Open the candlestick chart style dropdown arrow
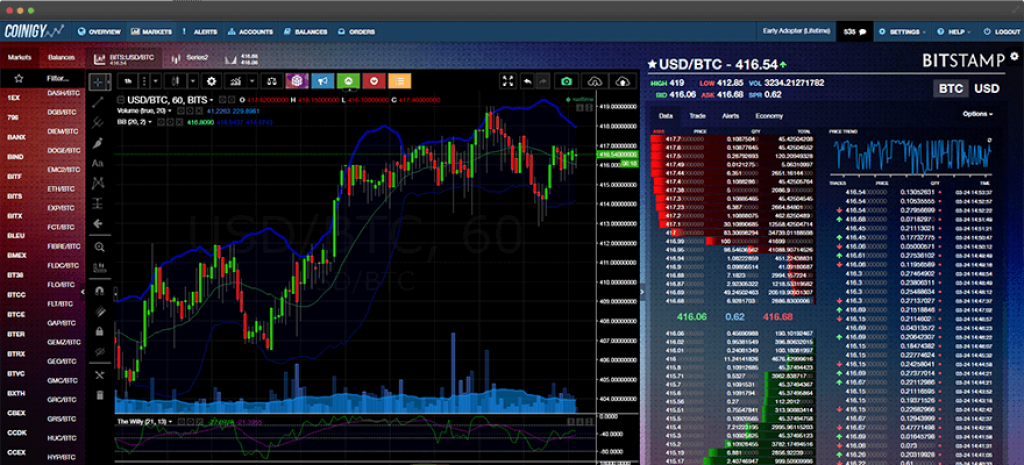Image resolution: width=1024 pixels, height=465 pixels. (194, 81)
